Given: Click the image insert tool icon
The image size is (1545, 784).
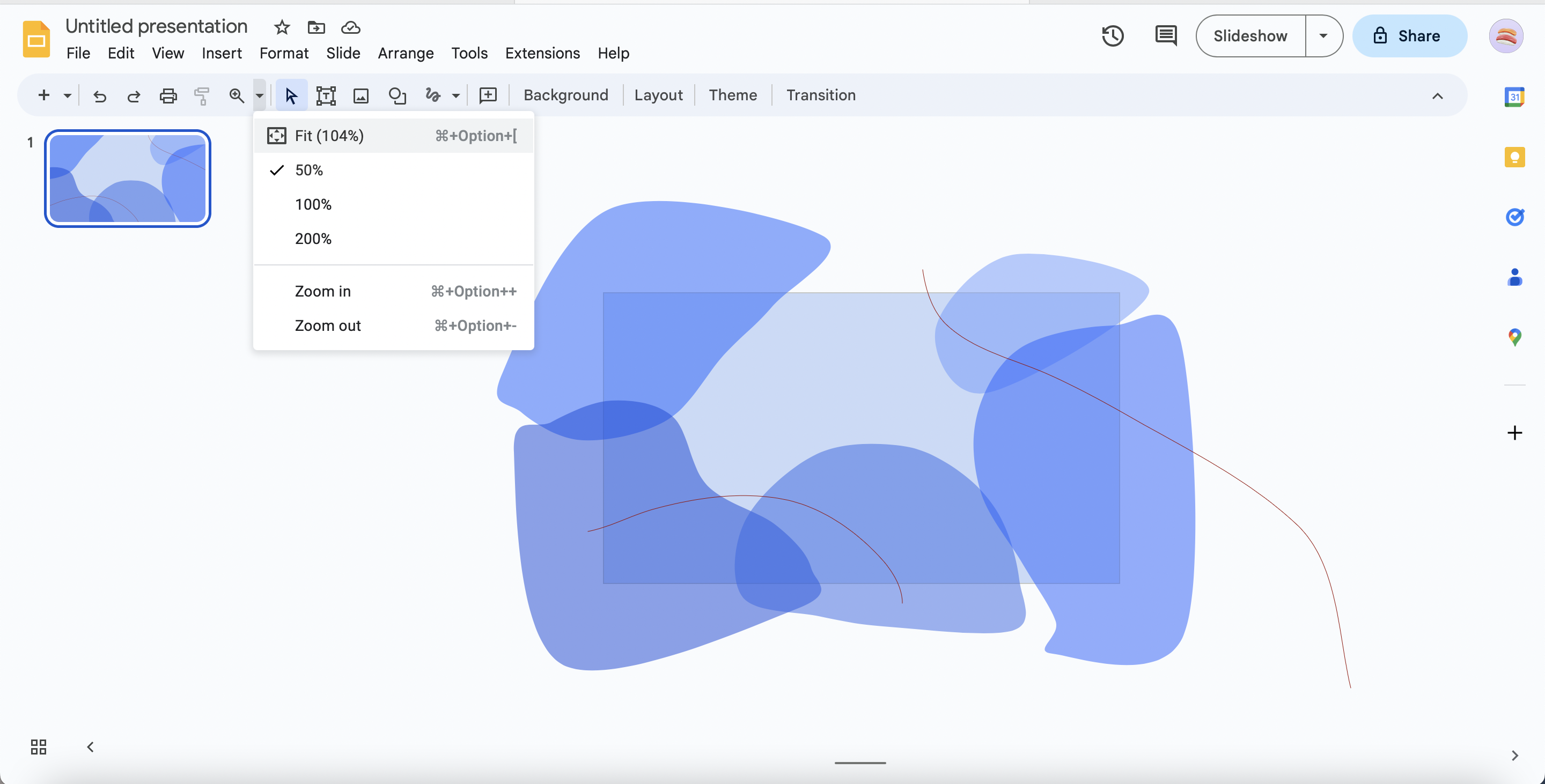Looking at the screenshot, I should pos(362,95).
